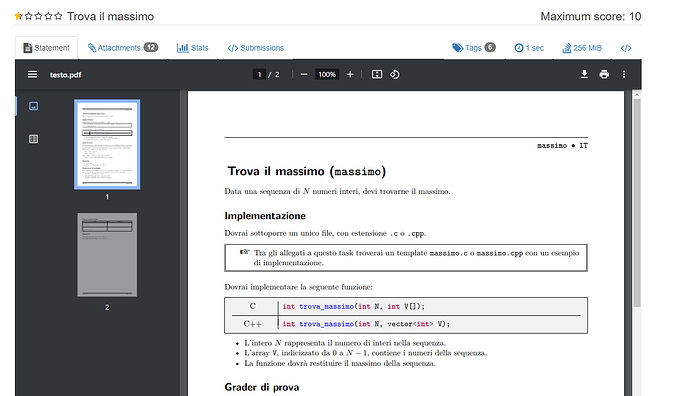
Task: Switch to the Stats tab
Action: [192, 48]
